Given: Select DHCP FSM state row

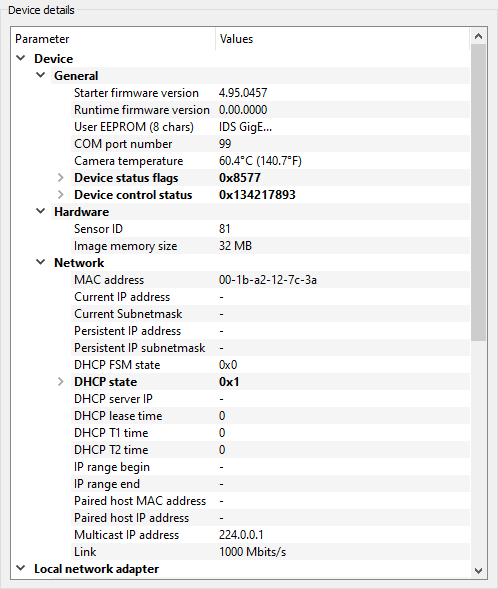Looking at the screenshot, I should [x=270, y=365].
